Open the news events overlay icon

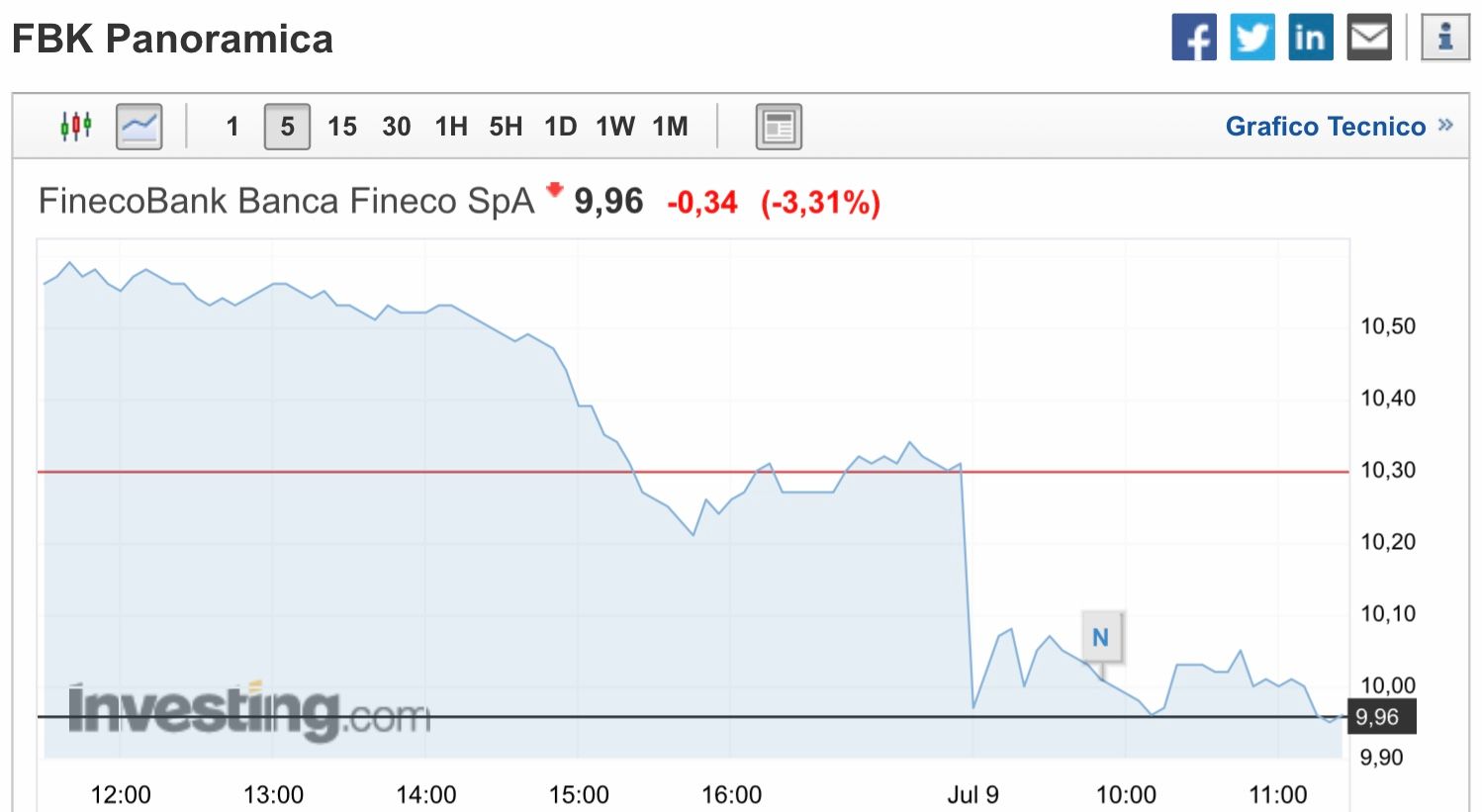click(x=778, y=126)
